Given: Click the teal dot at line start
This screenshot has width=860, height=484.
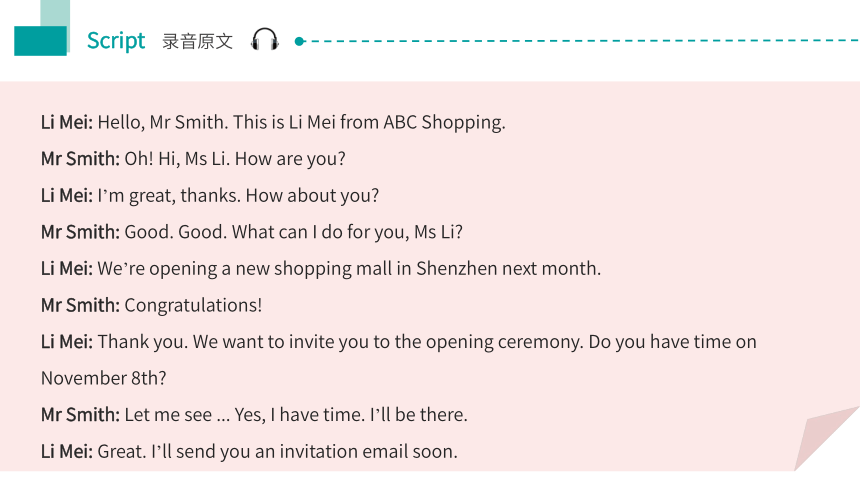Looking at the screenshot, I should (299, 41).
